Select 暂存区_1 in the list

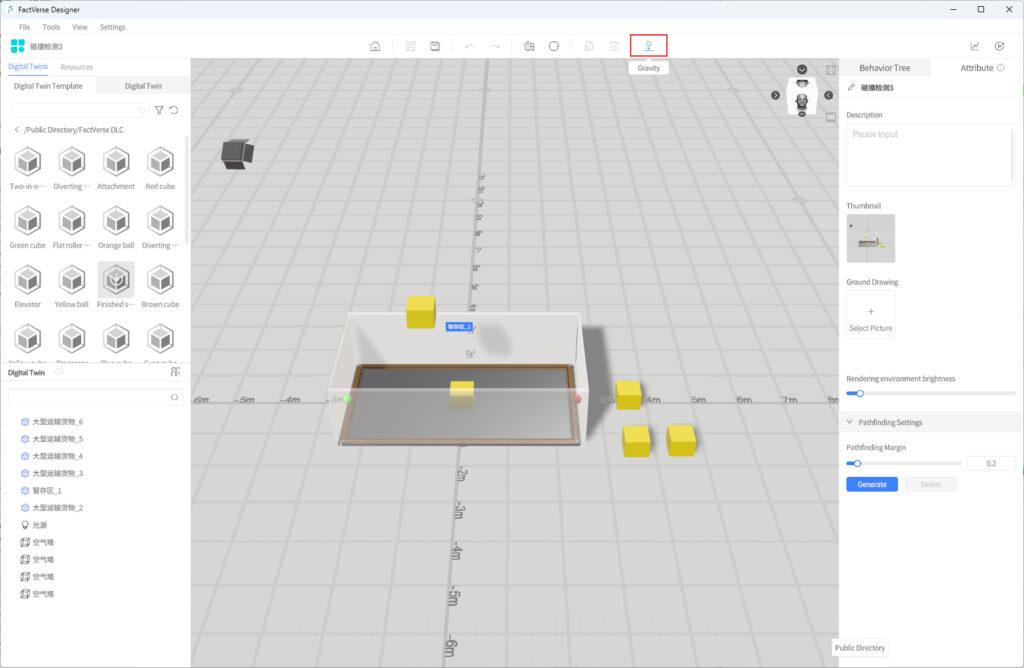click(47, 490)
